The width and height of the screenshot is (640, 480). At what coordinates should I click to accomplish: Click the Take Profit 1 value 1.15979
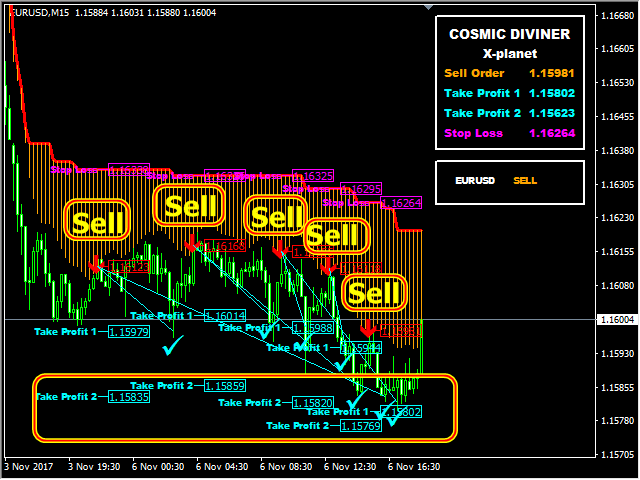(129, 332)
